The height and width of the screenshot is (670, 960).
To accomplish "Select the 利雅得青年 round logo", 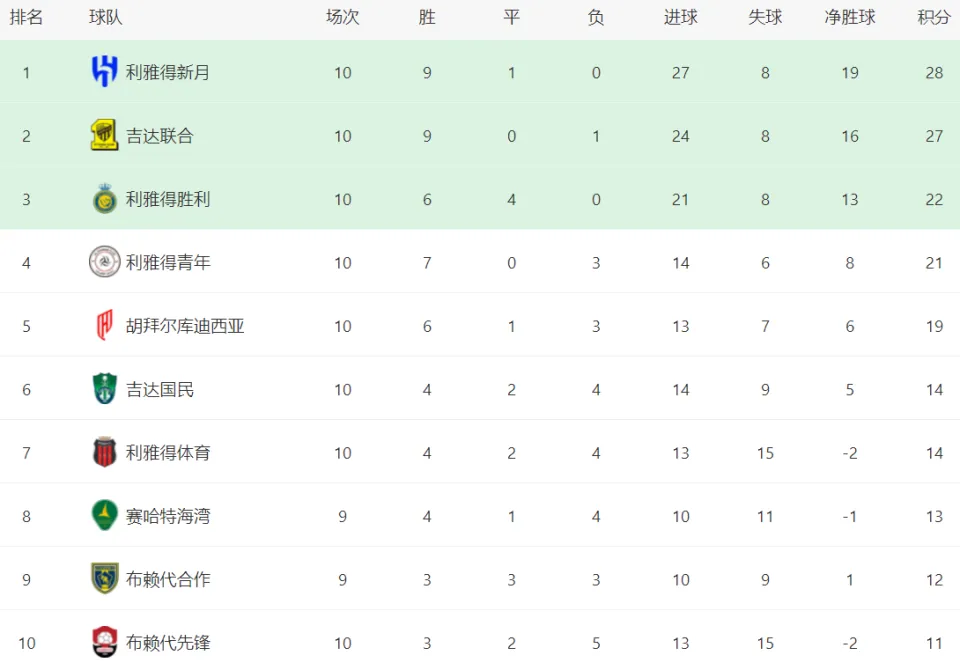I will pyautogui.click(x=105, y=262).
